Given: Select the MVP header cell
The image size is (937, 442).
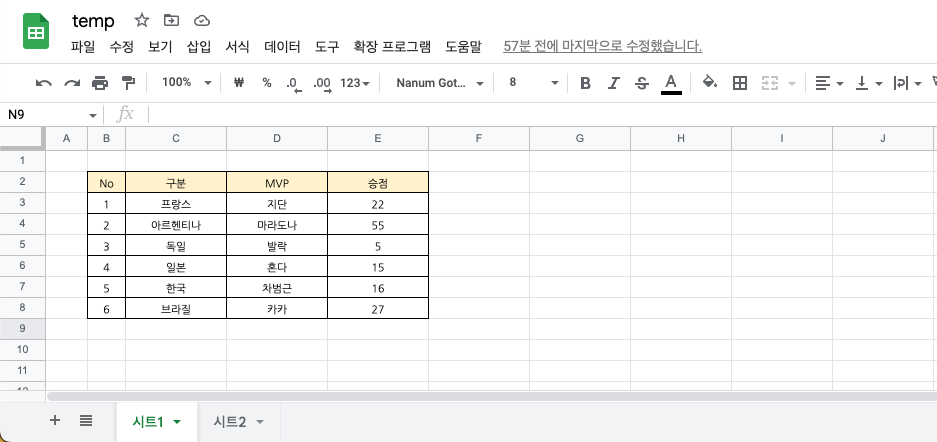Looking at the screenshot, I should (x=277, y=183).
